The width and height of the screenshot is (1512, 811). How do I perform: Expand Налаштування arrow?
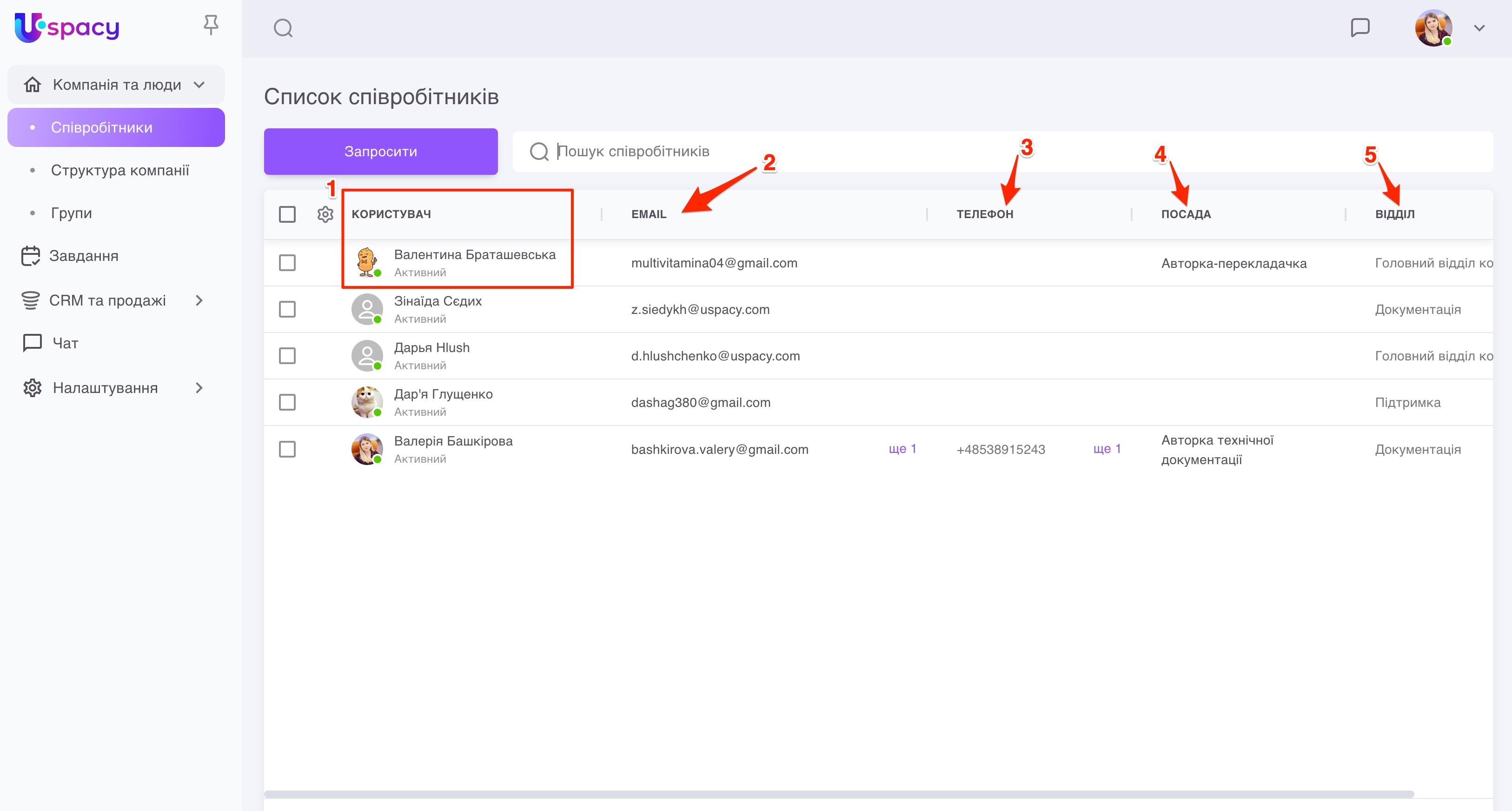pyautogui.click(x=199, y=388)
